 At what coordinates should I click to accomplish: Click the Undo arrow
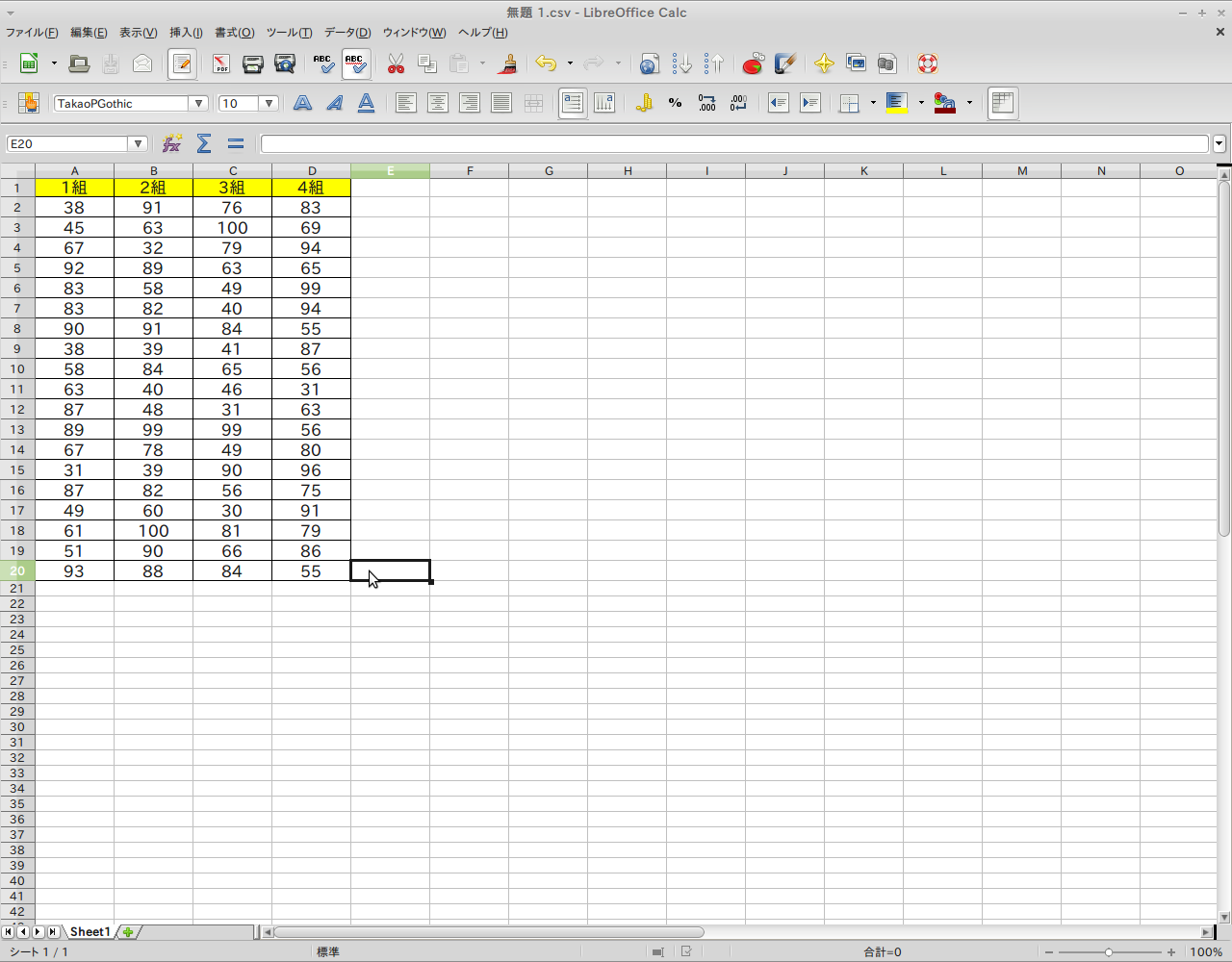(546, 63)
